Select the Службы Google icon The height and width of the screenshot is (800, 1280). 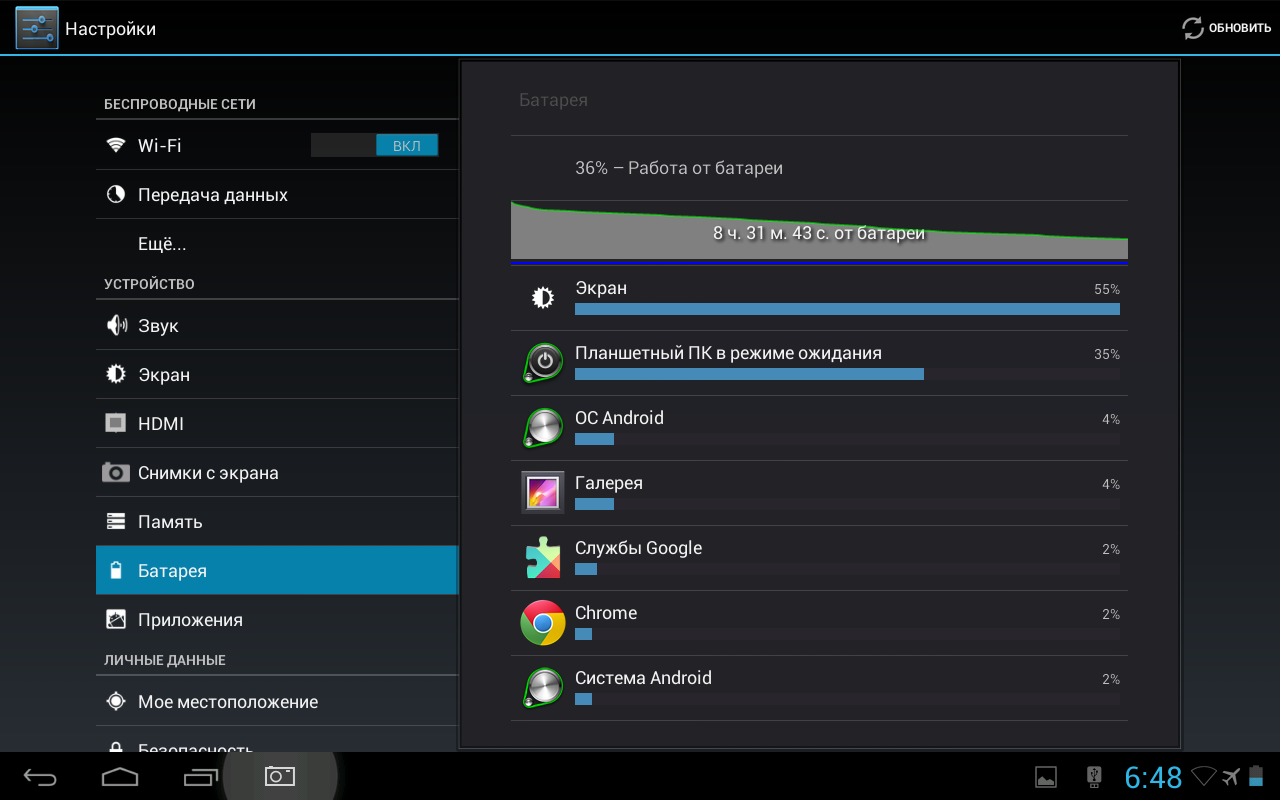[542, 557]
